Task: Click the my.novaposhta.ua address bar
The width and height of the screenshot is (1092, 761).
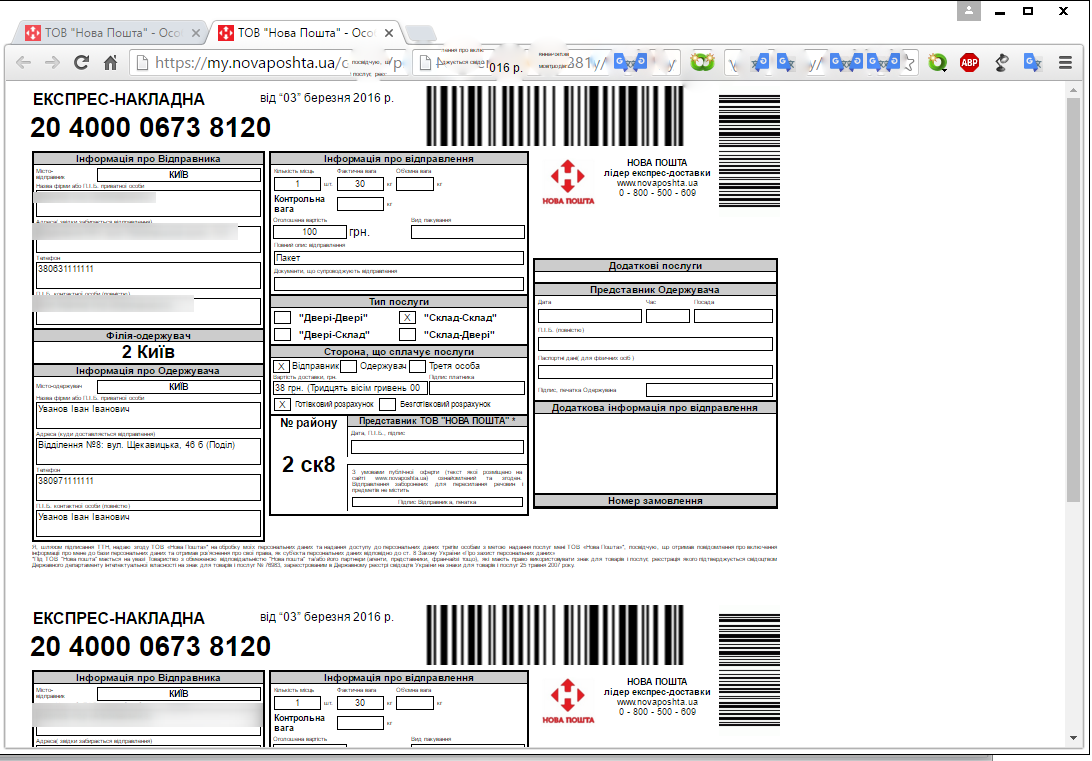Action: pos(268,63)
